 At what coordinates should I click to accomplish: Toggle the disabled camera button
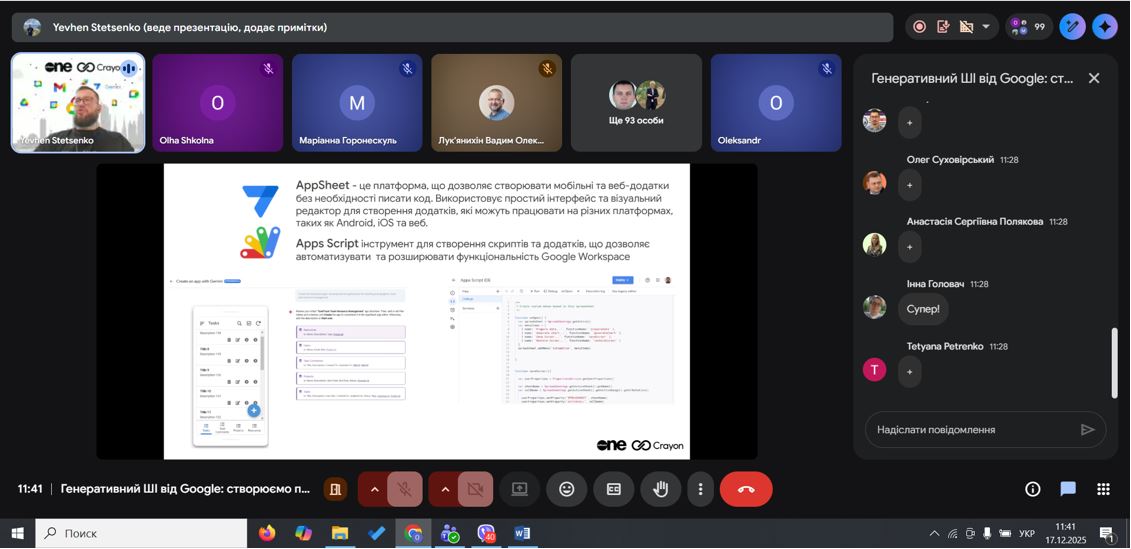(x=475, y=489)
